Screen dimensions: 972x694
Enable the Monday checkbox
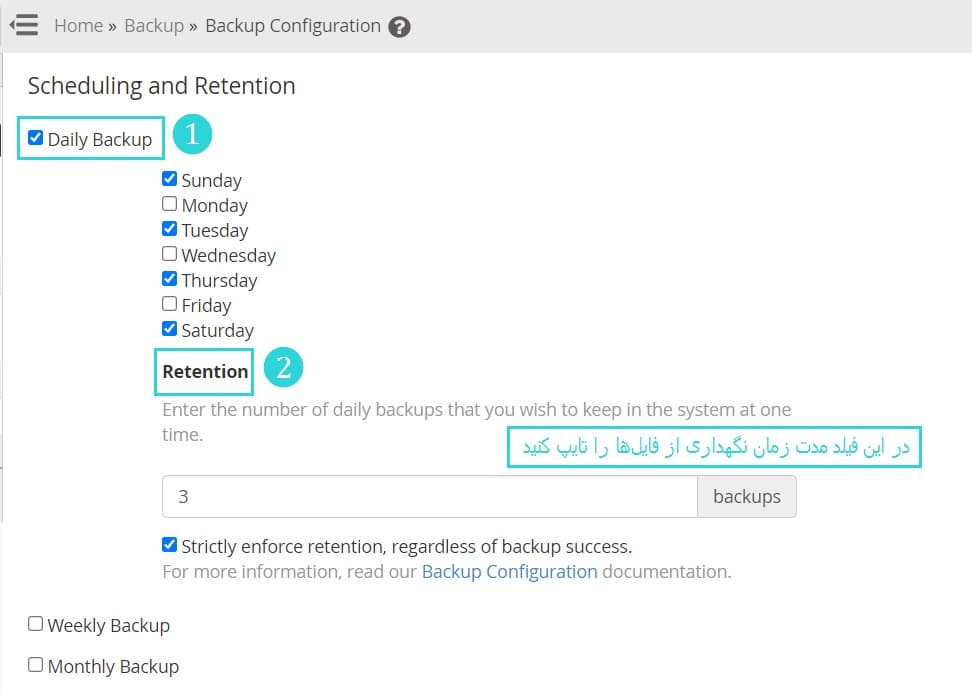click(169, 203)
